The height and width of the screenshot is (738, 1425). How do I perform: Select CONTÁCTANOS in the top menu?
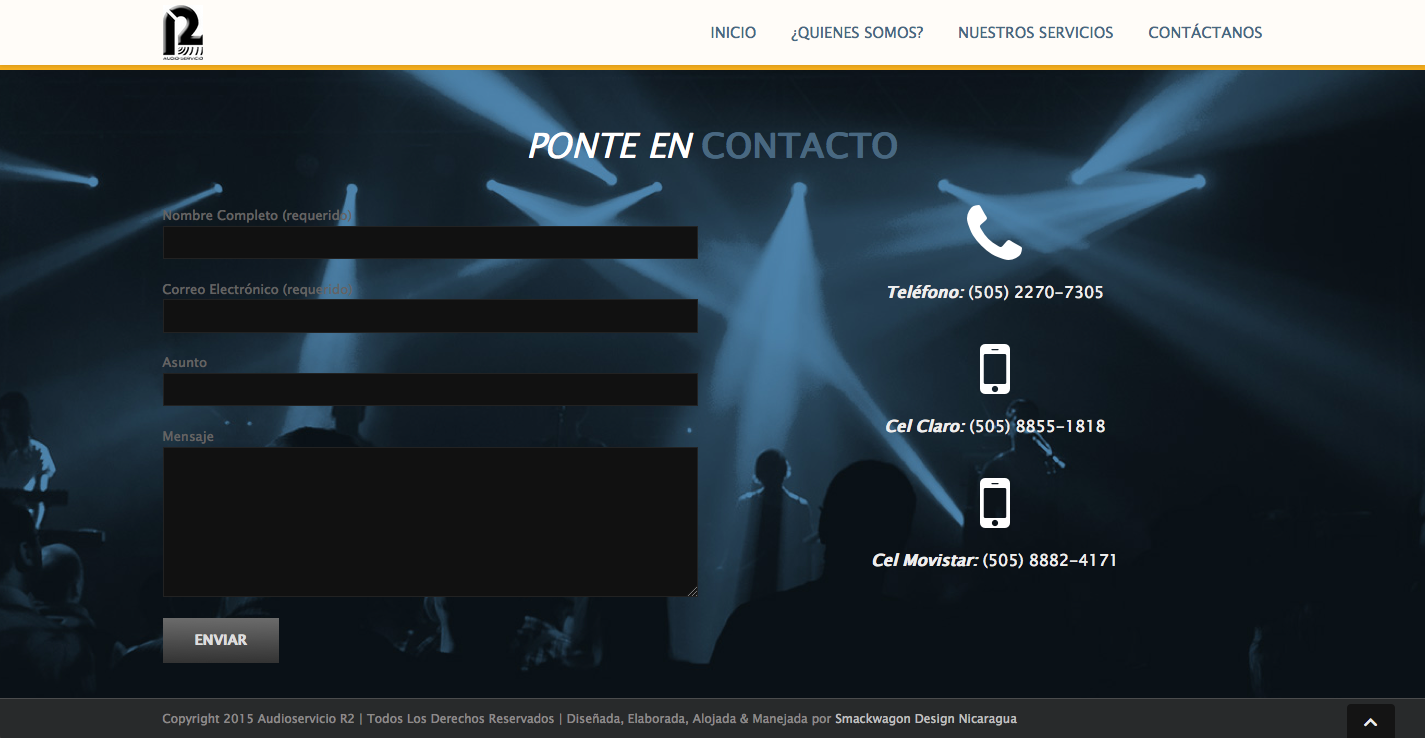point(1205,33)
